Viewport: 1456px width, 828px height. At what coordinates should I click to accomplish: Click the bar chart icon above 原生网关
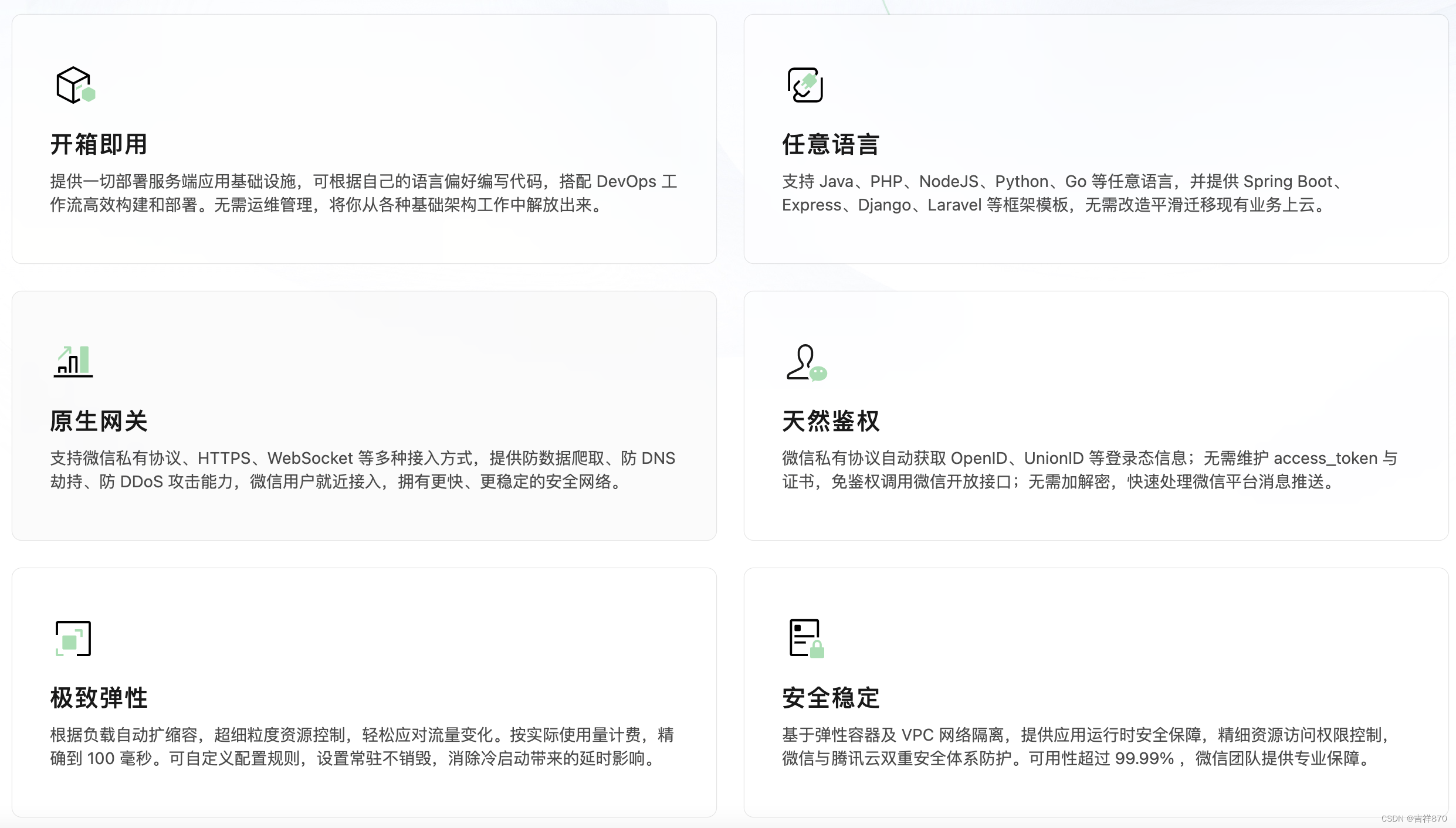(x=73, y=361)
